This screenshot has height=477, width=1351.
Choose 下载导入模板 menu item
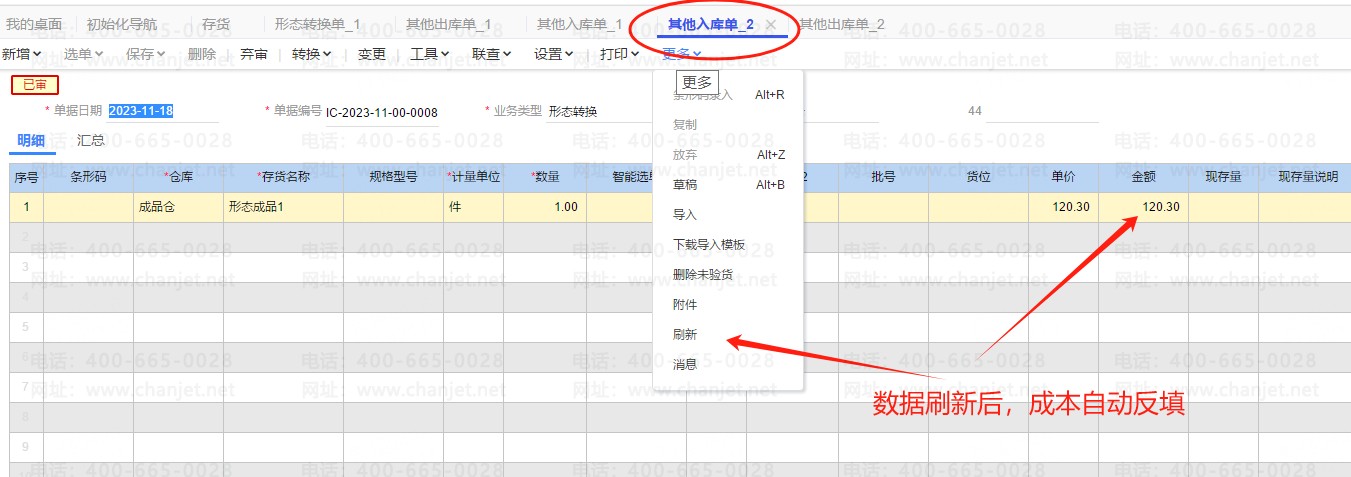[728, 245]
